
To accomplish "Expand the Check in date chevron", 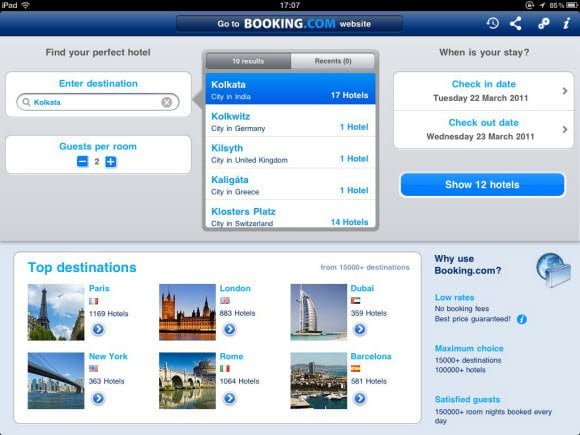I will click(x=564, y=91).
